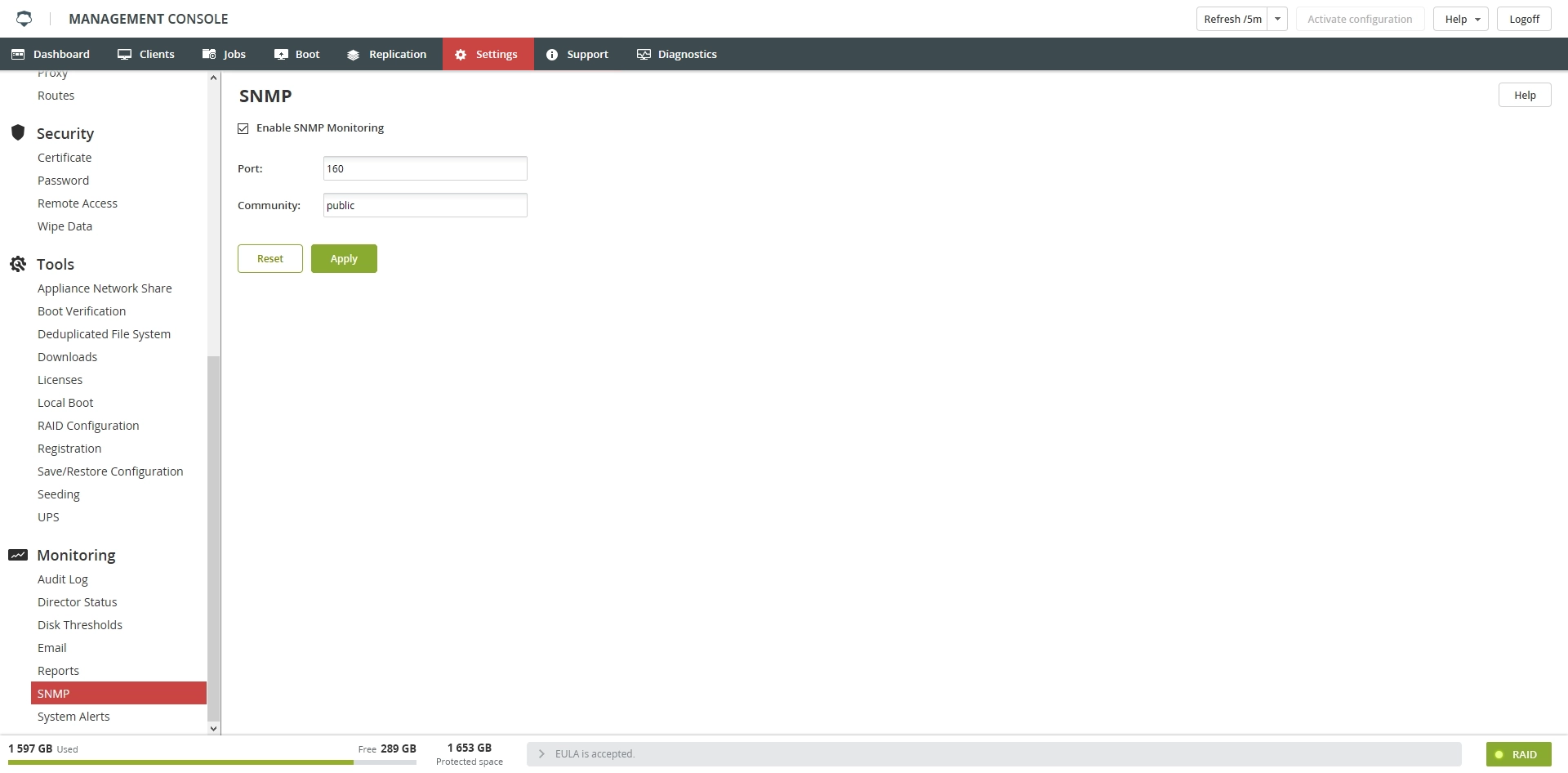Open the Diagnostics tab

pyautogui.click(x=677, y=54)
